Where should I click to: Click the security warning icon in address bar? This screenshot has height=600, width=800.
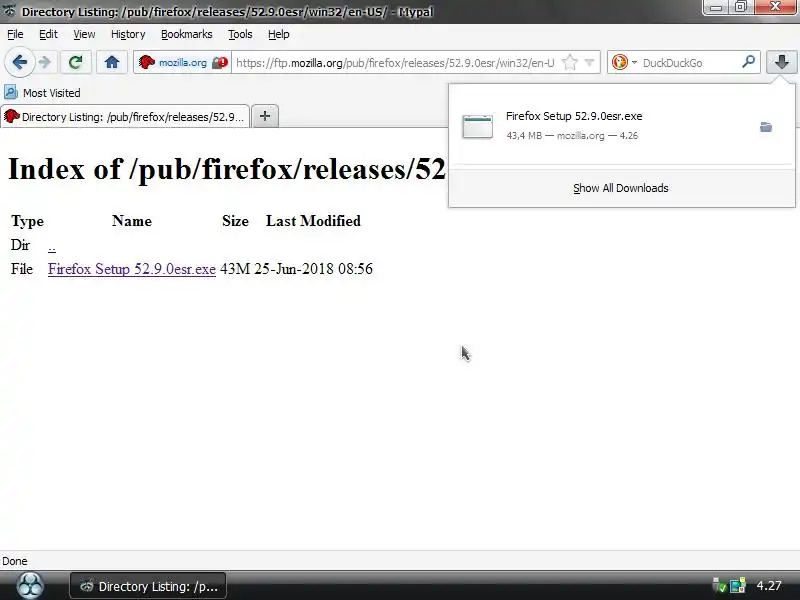pos(220,63)
